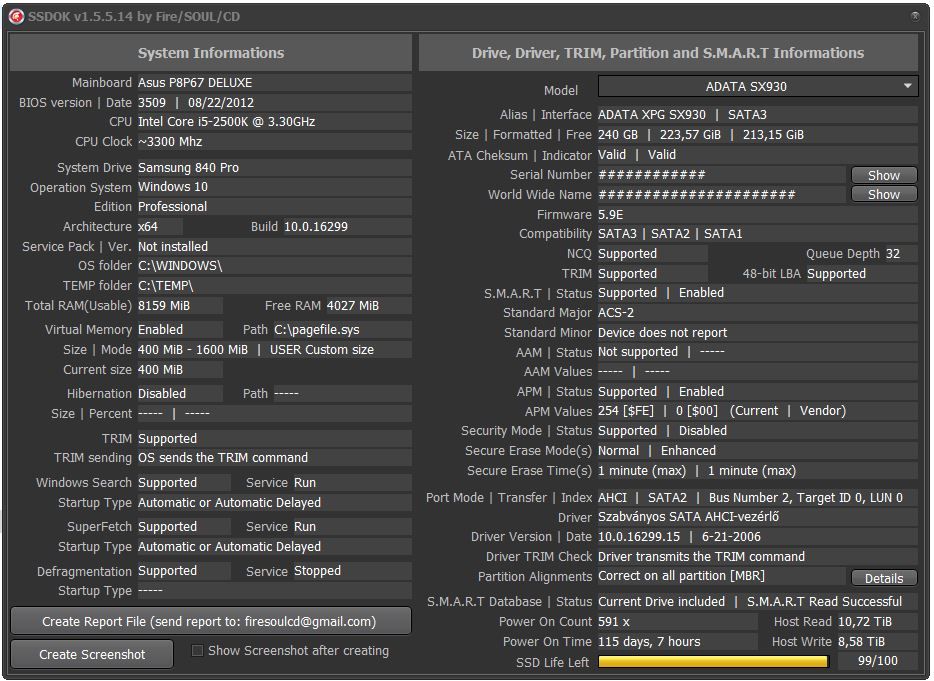This screenshot has width=934, height=681.
Task: Click APM Values 254 [$FE] entry
Action: [625, 411]
